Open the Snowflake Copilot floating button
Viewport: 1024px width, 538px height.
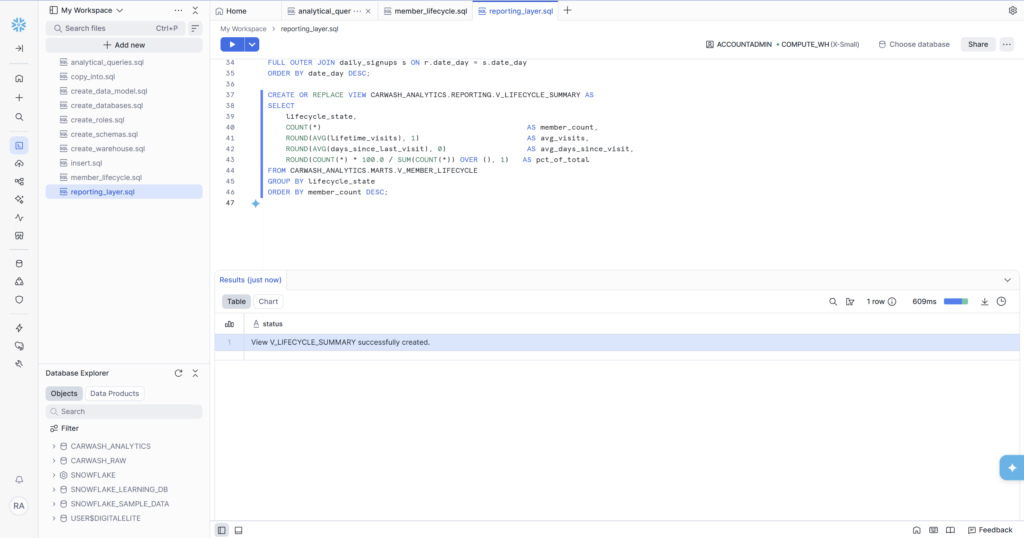pos(1011,467)
